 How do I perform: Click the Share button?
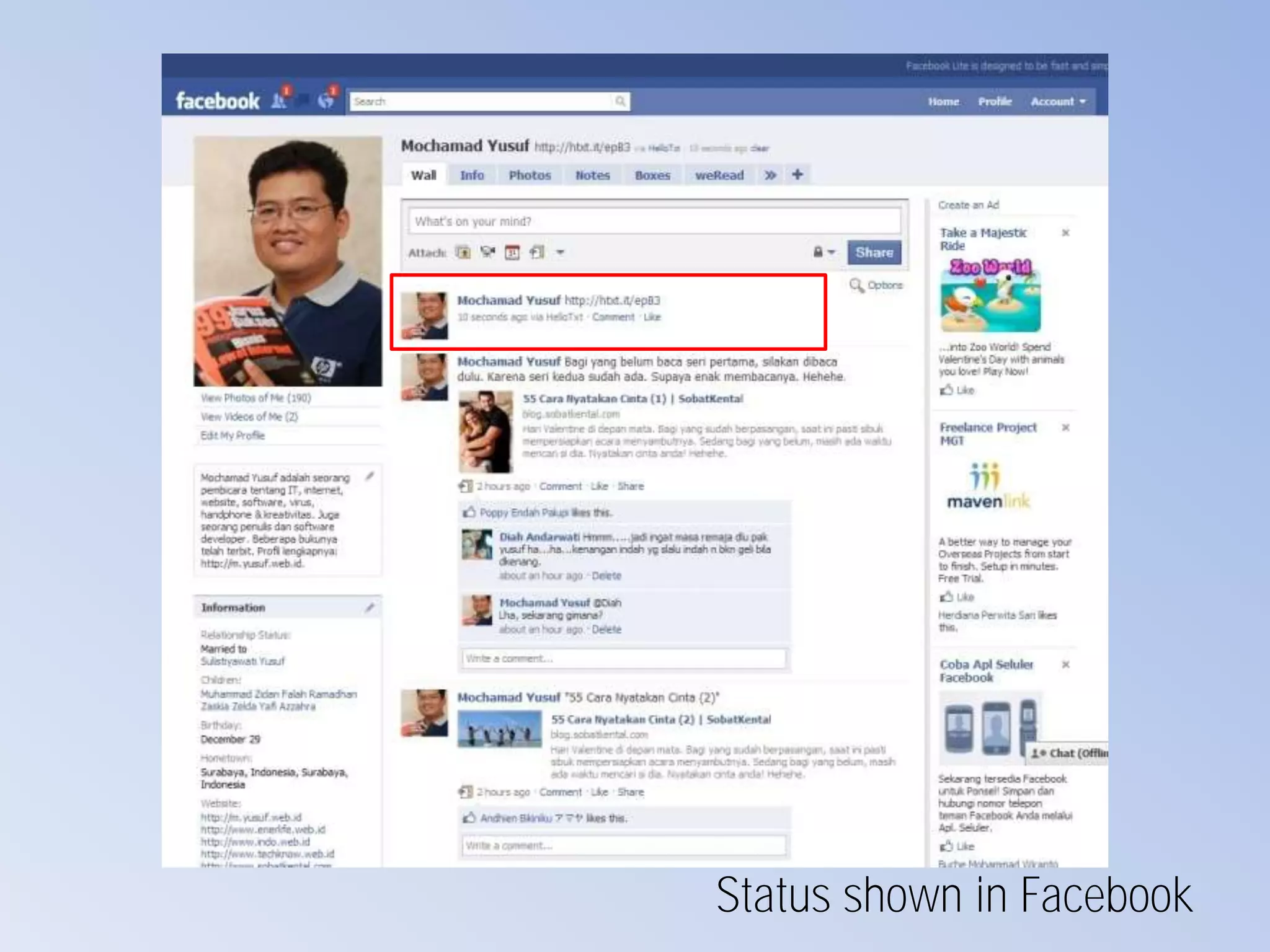pos(874,252)
